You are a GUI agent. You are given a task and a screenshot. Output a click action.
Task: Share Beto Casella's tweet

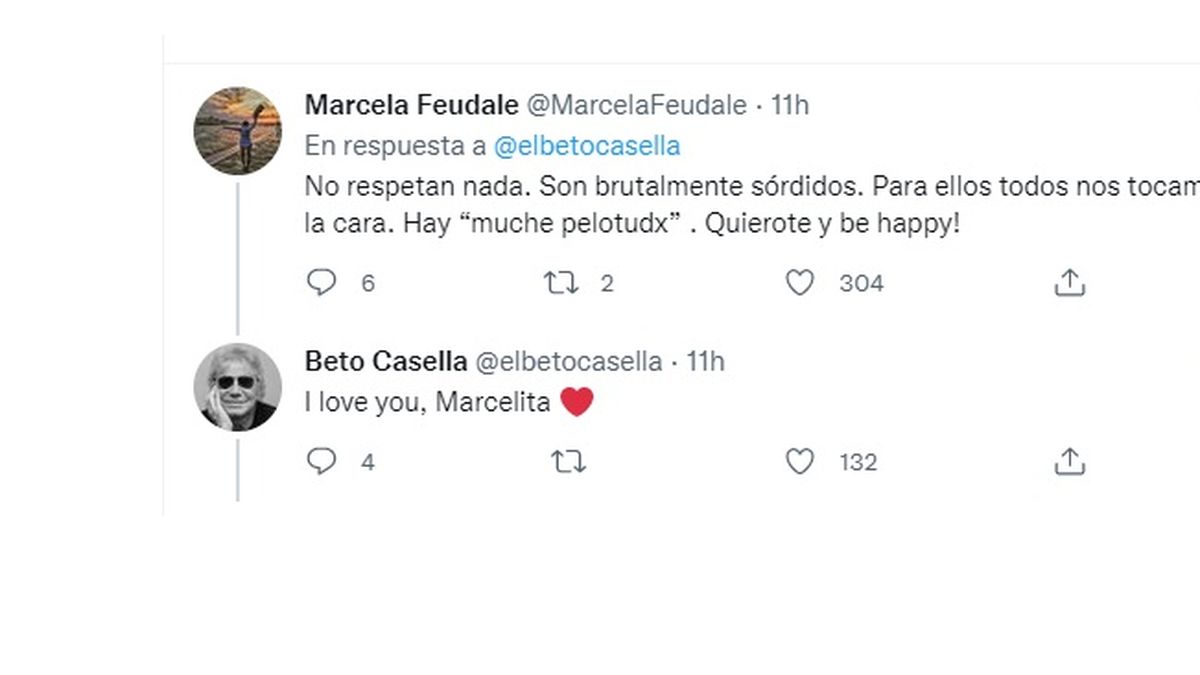click(x=1069, y=461)
